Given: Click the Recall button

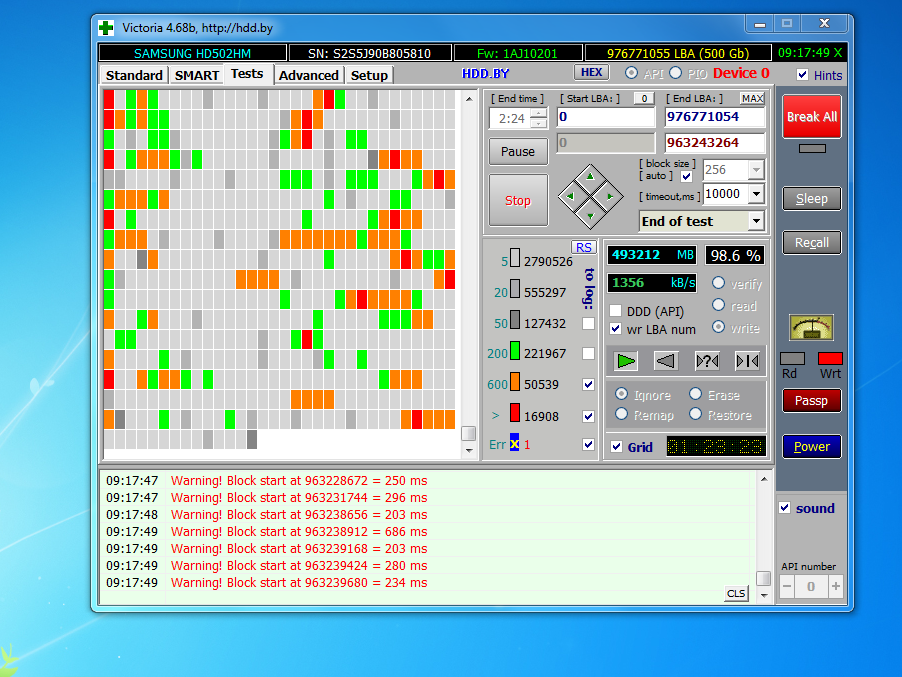Looking at the screenshot, I should click(812, 243).
